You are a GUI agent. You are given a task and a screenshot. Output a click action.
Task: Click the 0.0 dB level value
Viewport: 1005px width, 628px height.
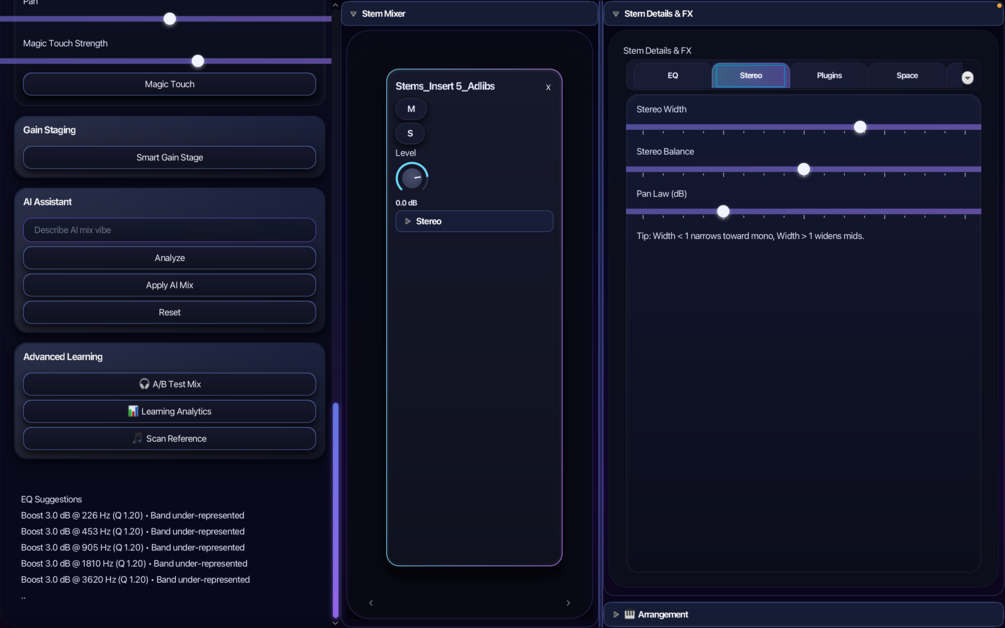coord(406,202)
